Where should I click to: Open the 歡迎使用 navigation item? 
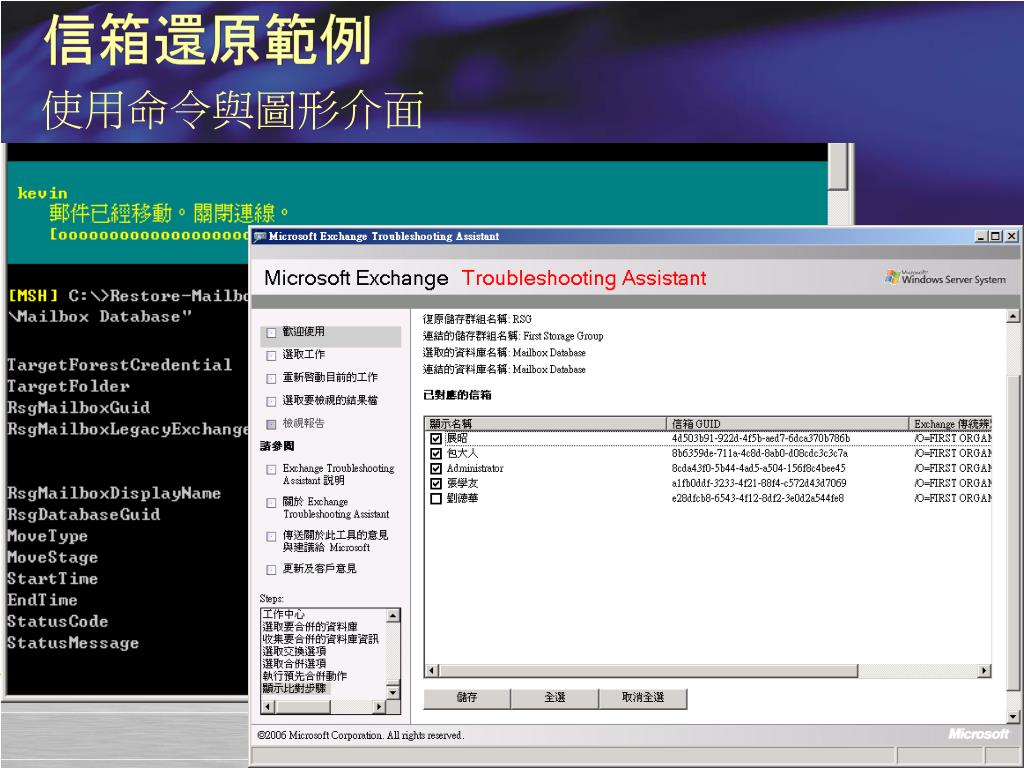click(304, 332)
